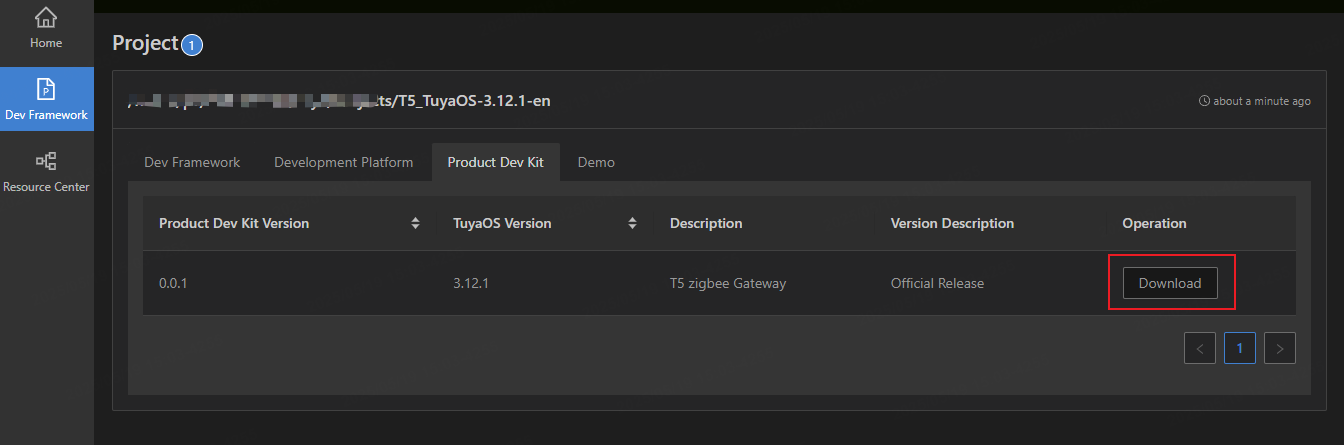This screenshot has width=1344, height=445.
Task: Select the Product Dev Kit tab
Action: [x=496, y=162]
